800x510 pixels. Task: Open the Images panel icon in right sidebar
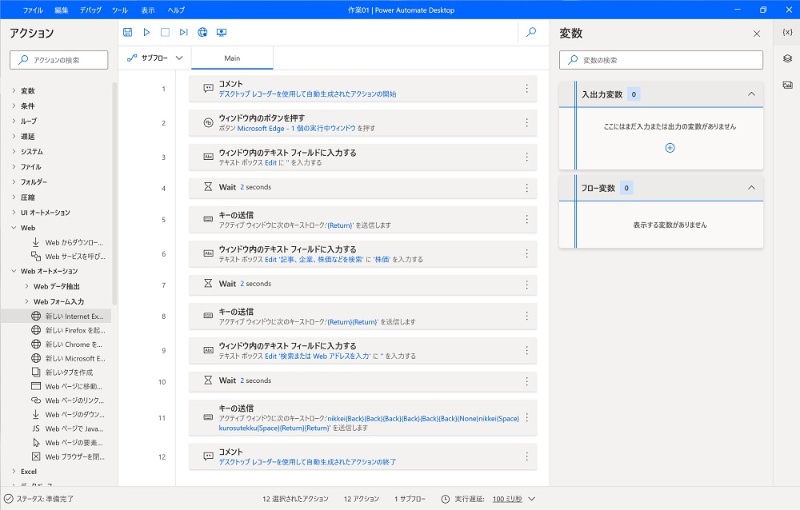[787, 85]
